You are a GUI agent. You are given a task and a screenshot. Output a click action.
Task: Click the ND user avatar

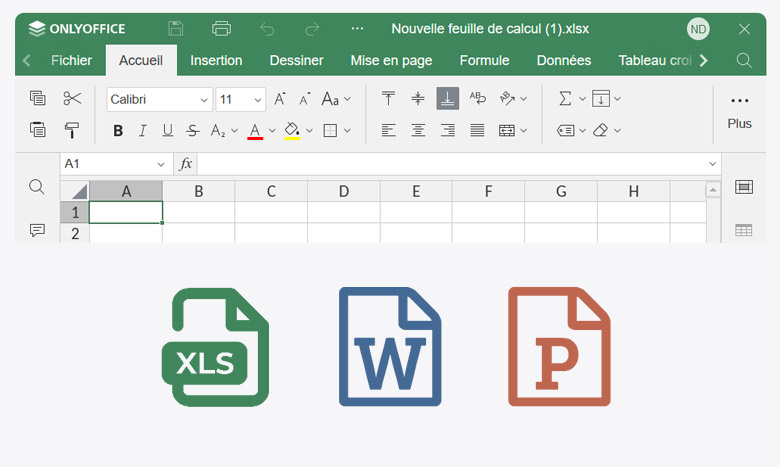coord(698,29)
